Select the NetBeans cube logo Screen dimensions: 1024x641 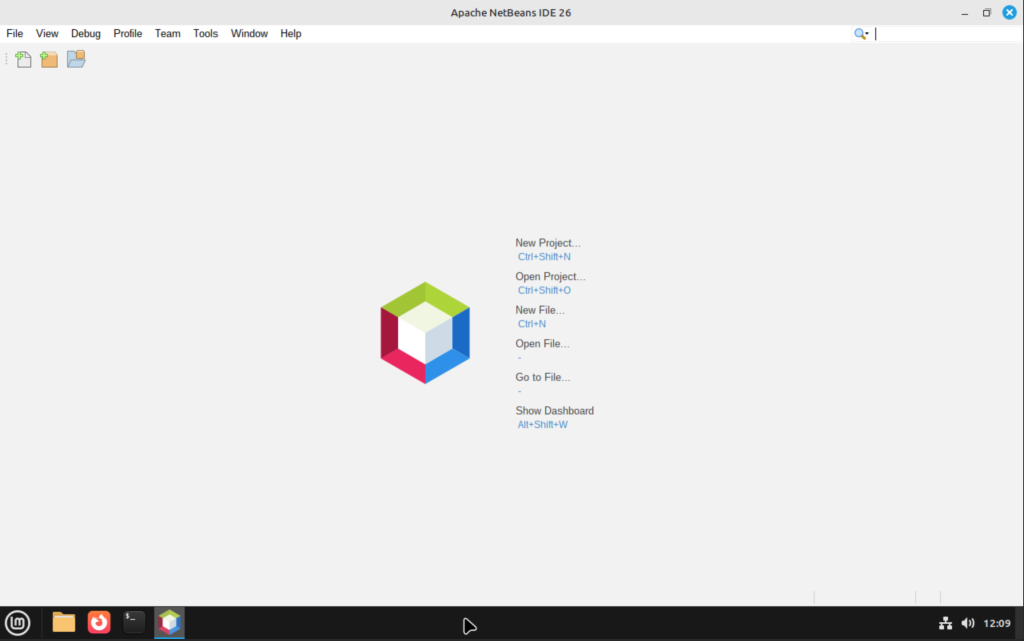click(x=425, y=331)
